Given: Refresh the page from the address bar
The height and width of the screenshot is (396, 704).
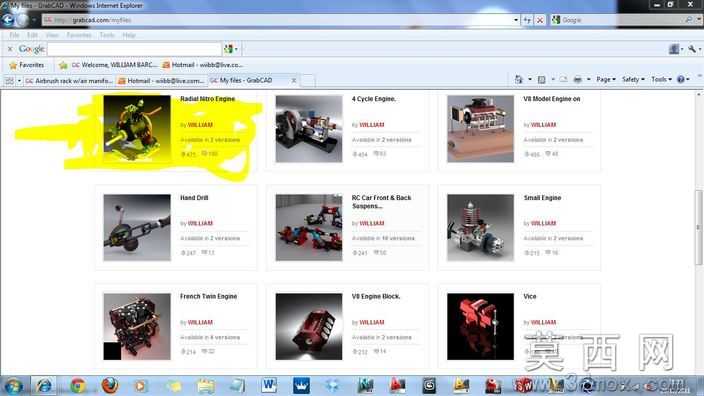Looking at the screenshot, I should point(528,20).
